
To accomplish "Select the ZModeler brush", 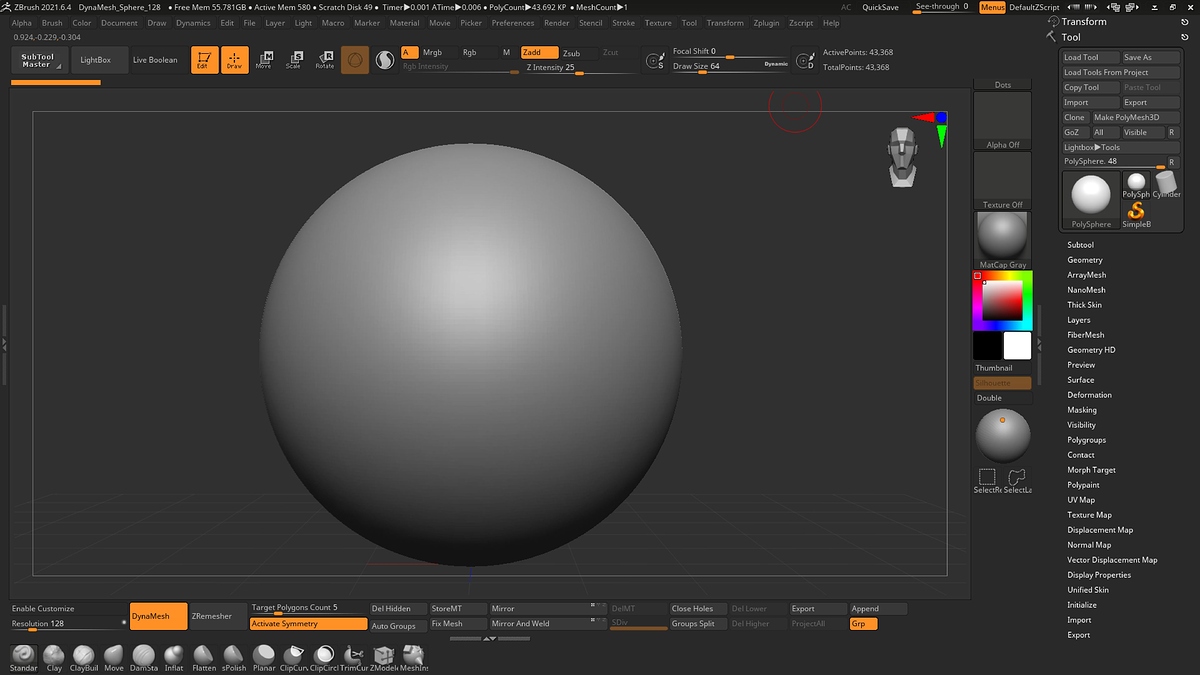I will pos(384,658).
